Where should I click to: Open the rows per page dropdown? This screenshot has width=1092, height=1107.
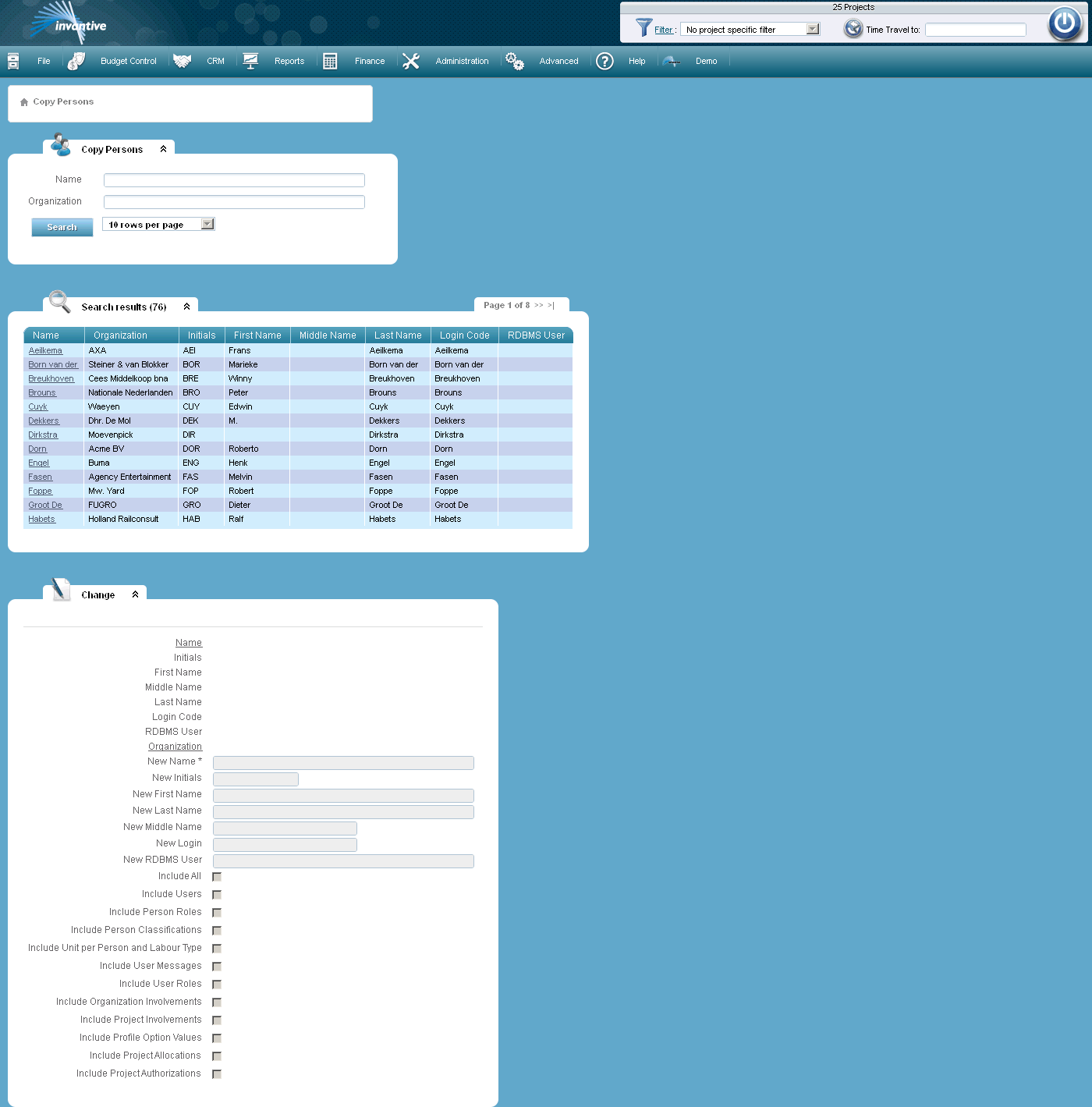tap(206, 224)
